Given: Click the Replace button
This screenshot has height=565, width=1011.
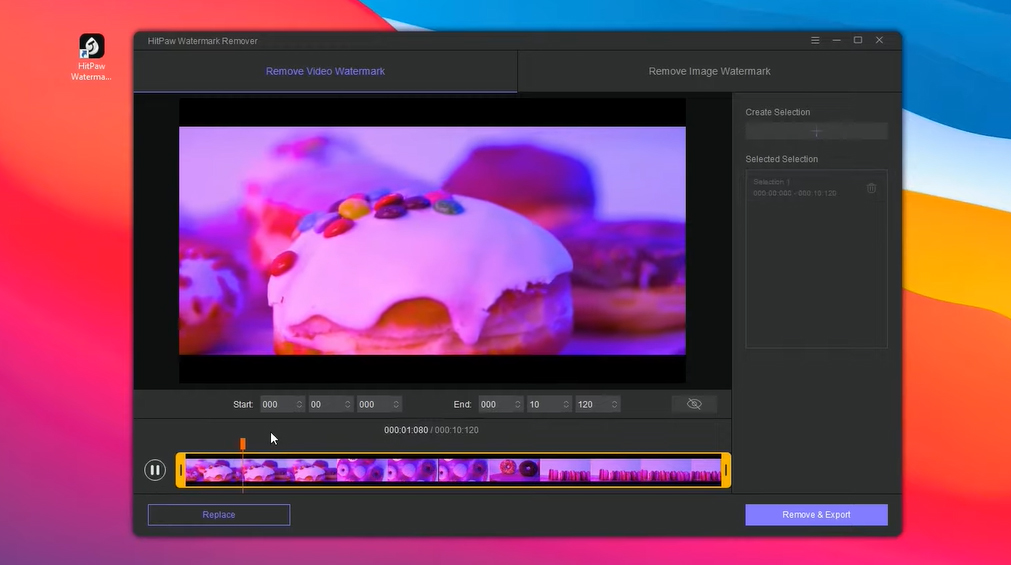Looking at the screenshot, I should [219, 515].
